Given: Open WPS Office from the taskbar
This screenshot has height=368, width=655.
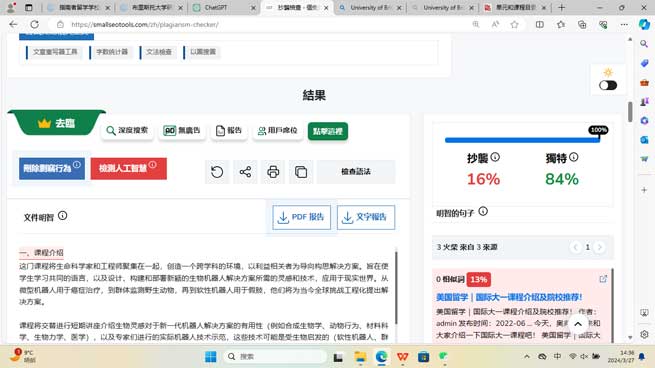Looking at the screenshot, I should 403,357.
